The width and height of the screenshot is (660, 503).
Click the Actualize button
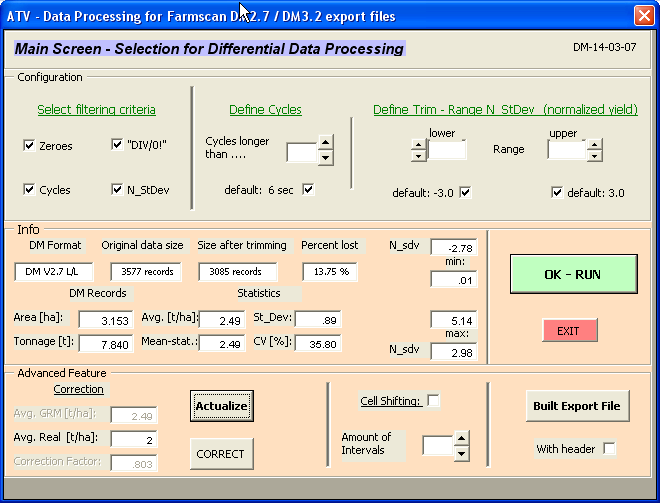click(x=221, y=406)
